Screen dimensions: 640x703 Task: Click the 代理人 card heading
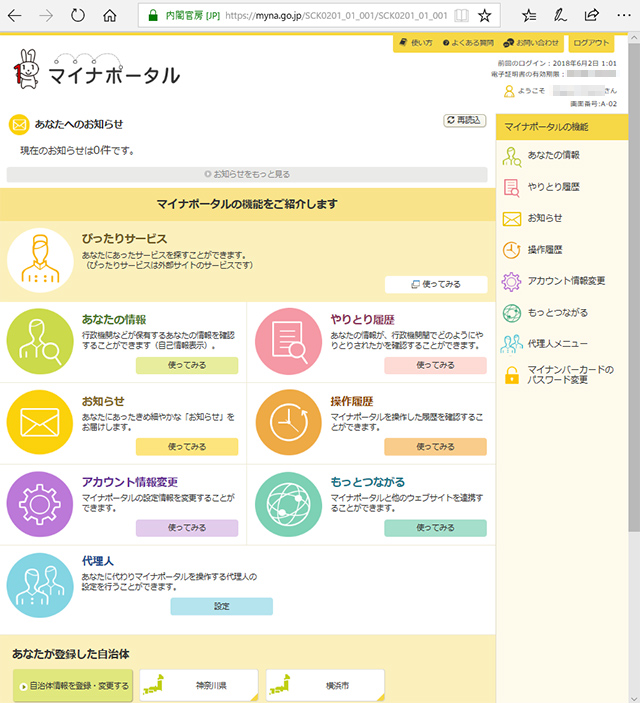click(98, 561)
